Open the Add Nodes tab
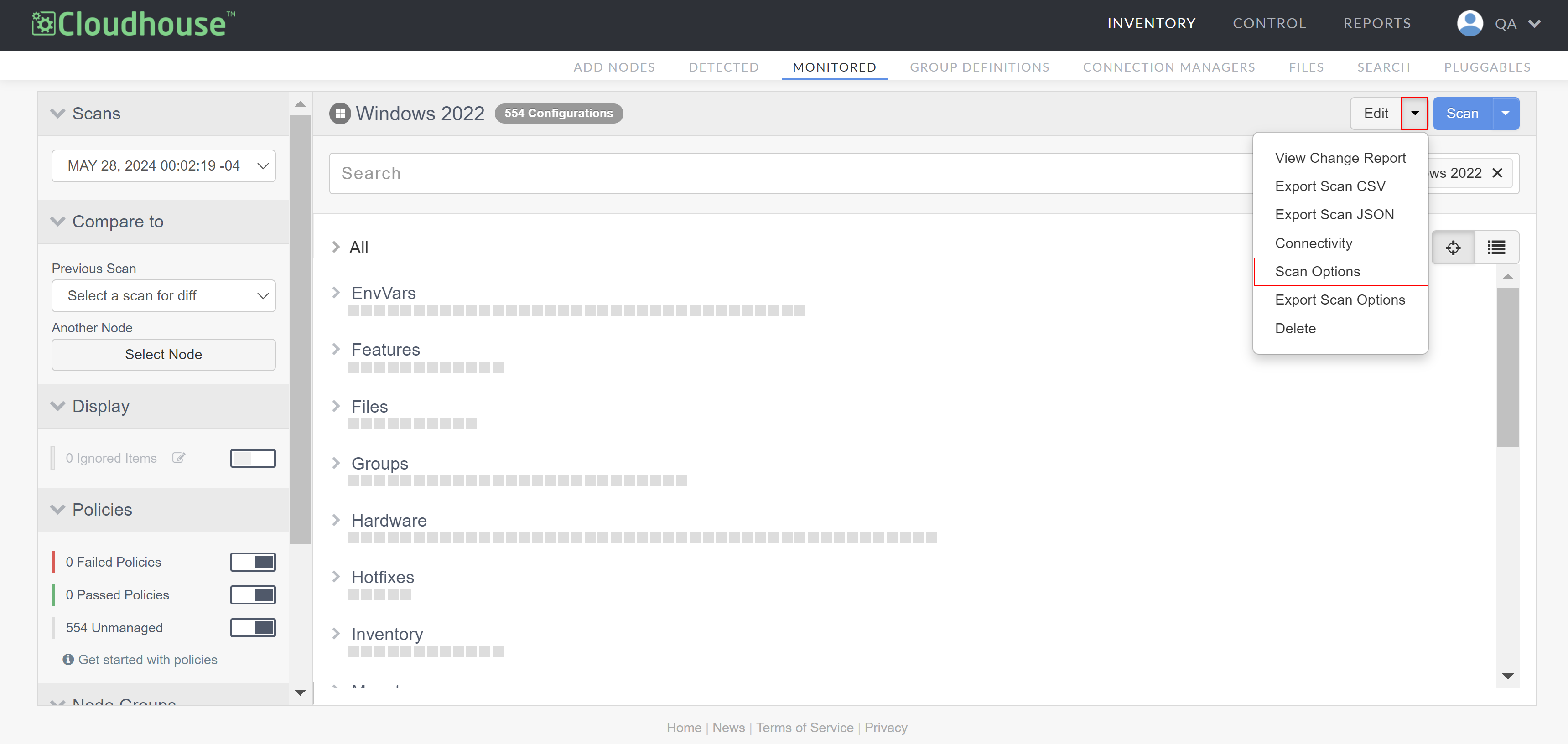Image resolution: width=1568 pixels, height=744 pixels. tap(614, 67)
